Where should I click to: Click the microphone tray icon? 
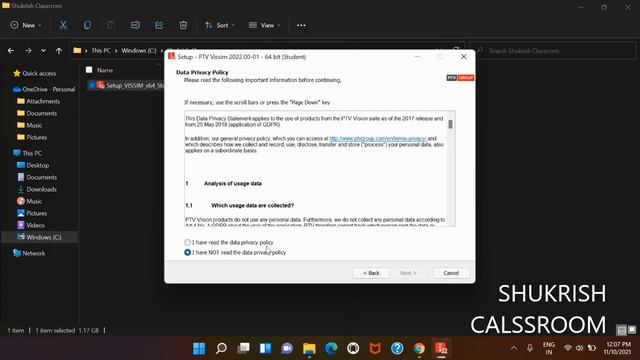(530, 348)
